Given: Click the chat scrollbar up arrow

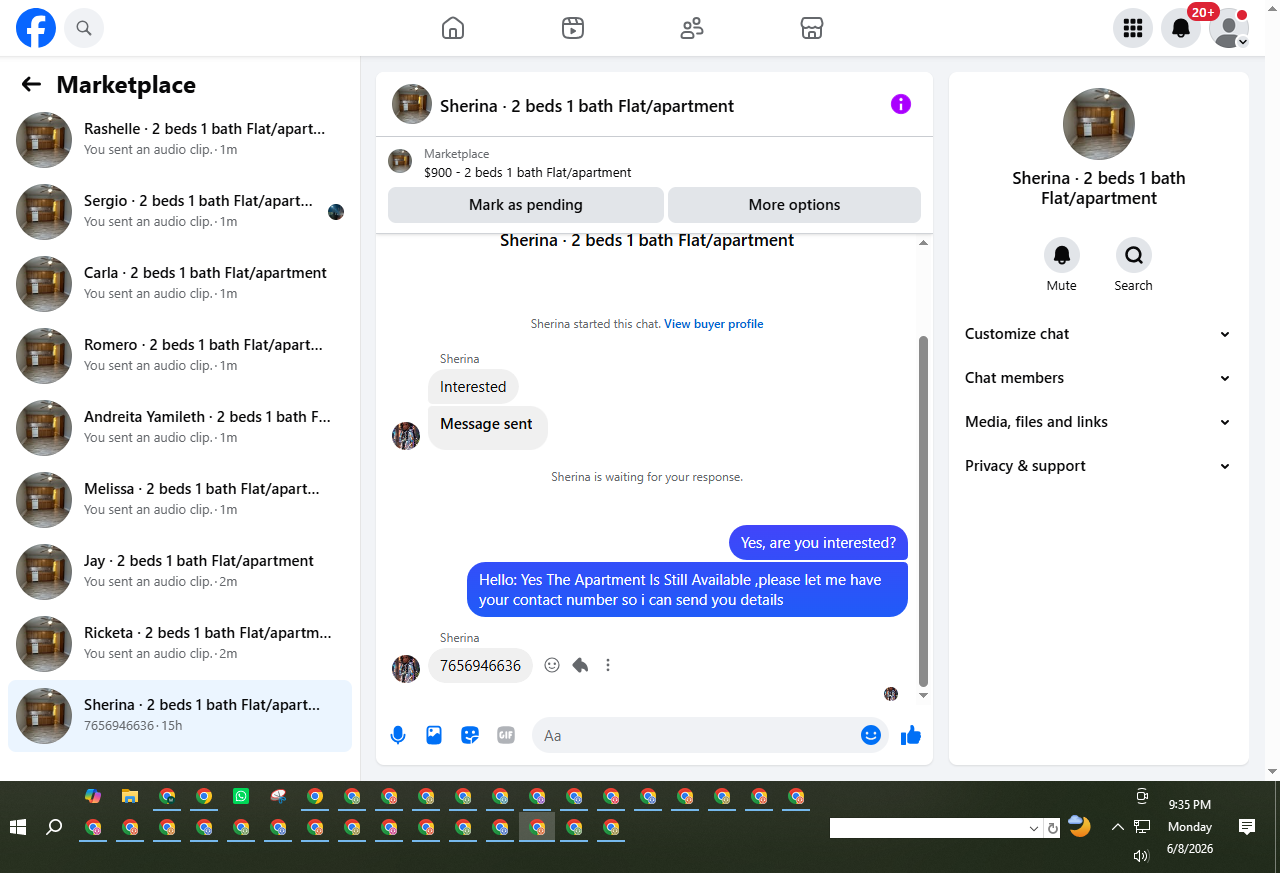Looking at the screenshot, I should (x=923, y=242).
